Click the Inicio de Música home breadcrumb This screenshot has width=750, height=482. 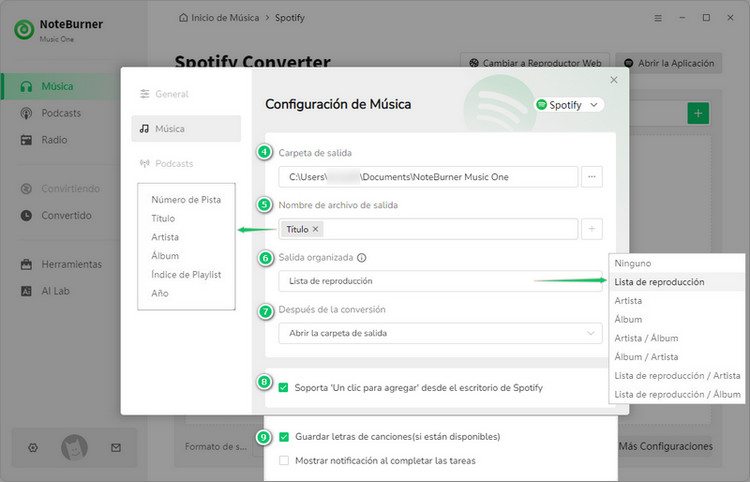click(x=219, y=18)
